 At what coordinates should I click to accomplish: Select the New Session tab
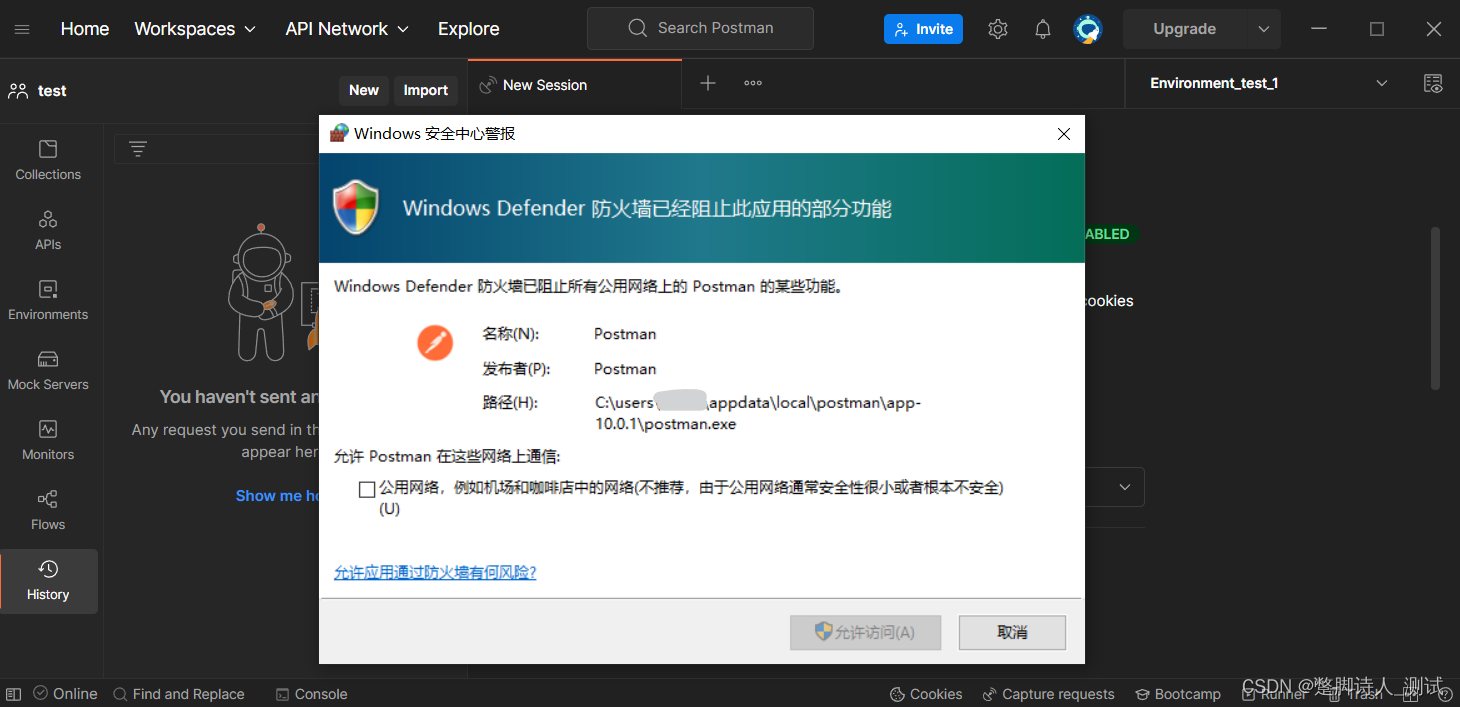[575, 85]
